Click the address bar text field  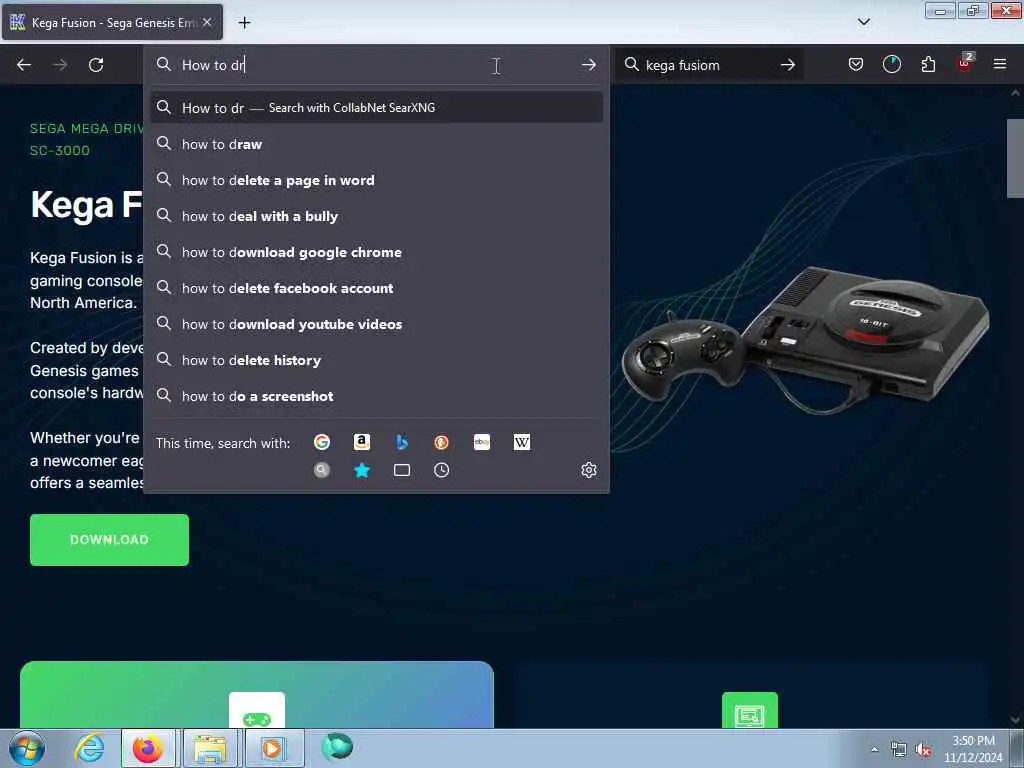pyautogui.click(x=376, y=65)
